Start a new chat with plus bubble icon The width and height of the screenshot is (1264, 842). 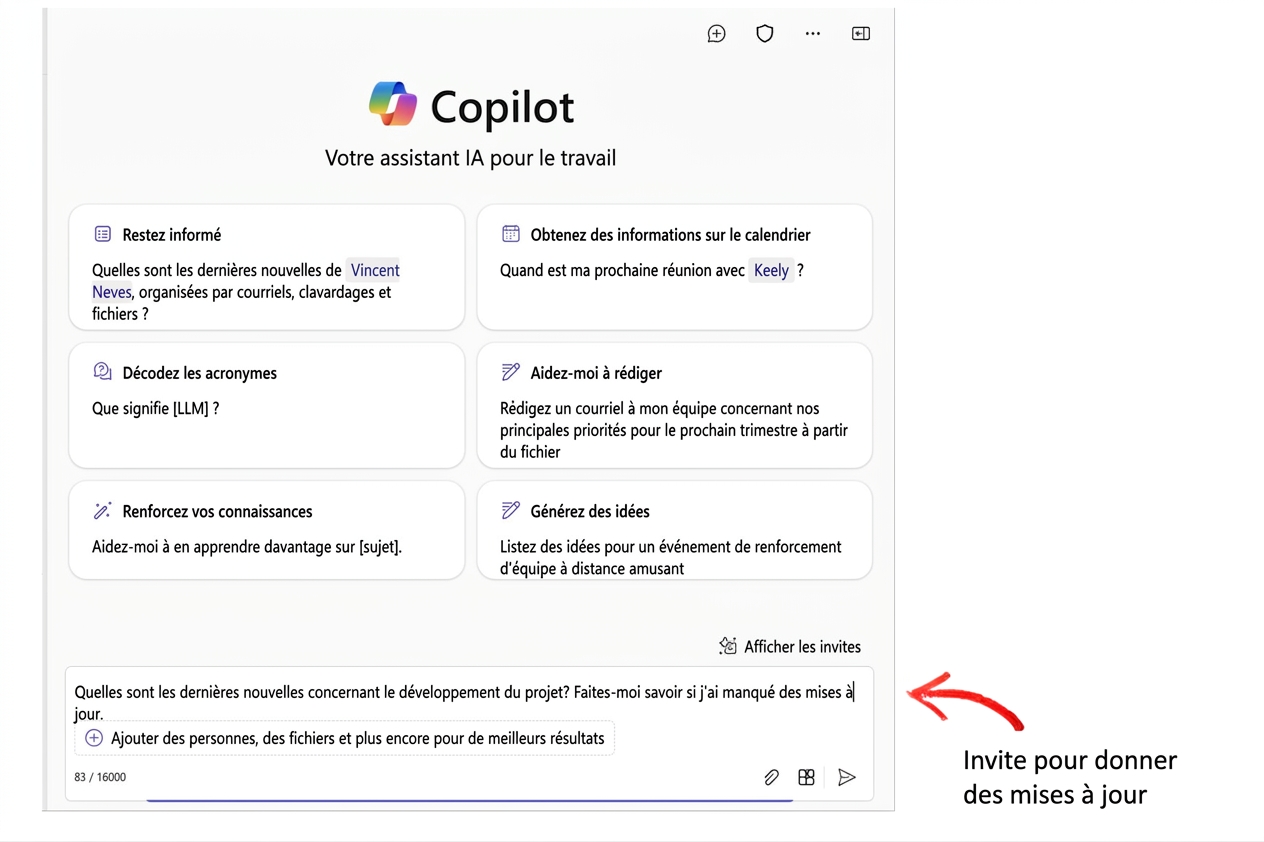click(x=716, y=34)
